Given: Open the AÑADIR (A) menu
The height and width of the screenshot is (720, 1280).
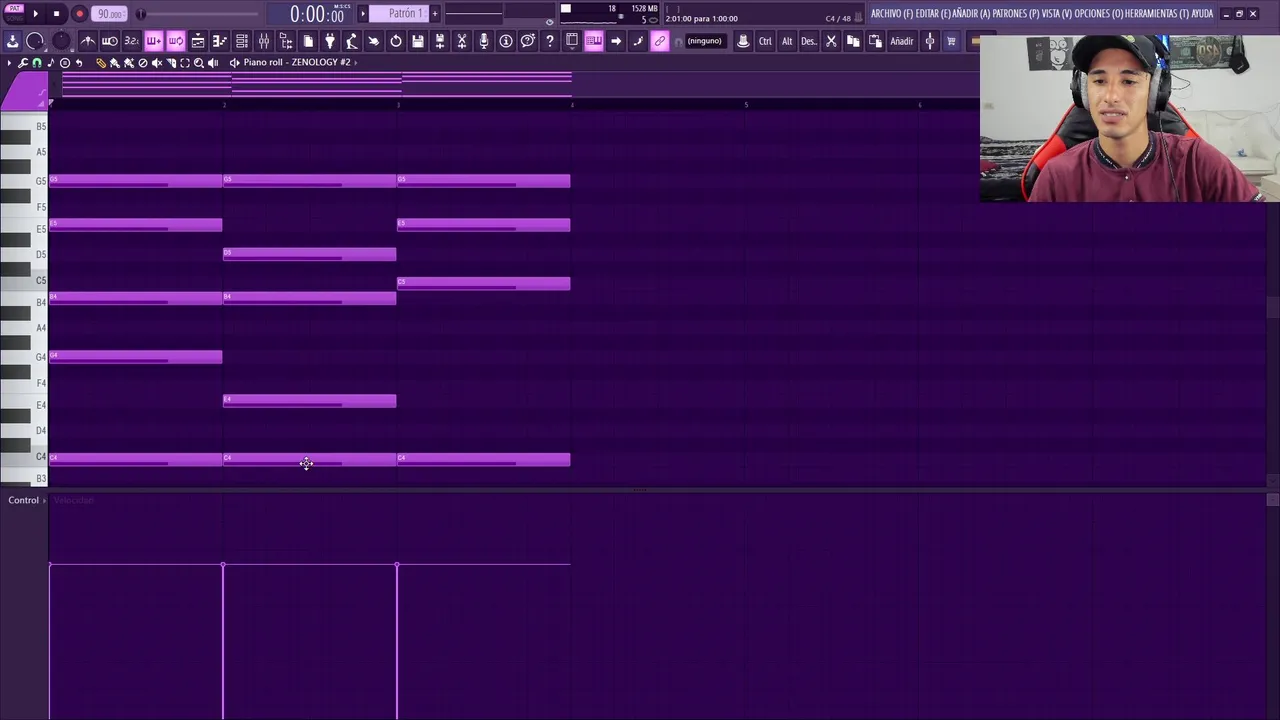Looking at the screenshot, I should click(x=972, y=14).
